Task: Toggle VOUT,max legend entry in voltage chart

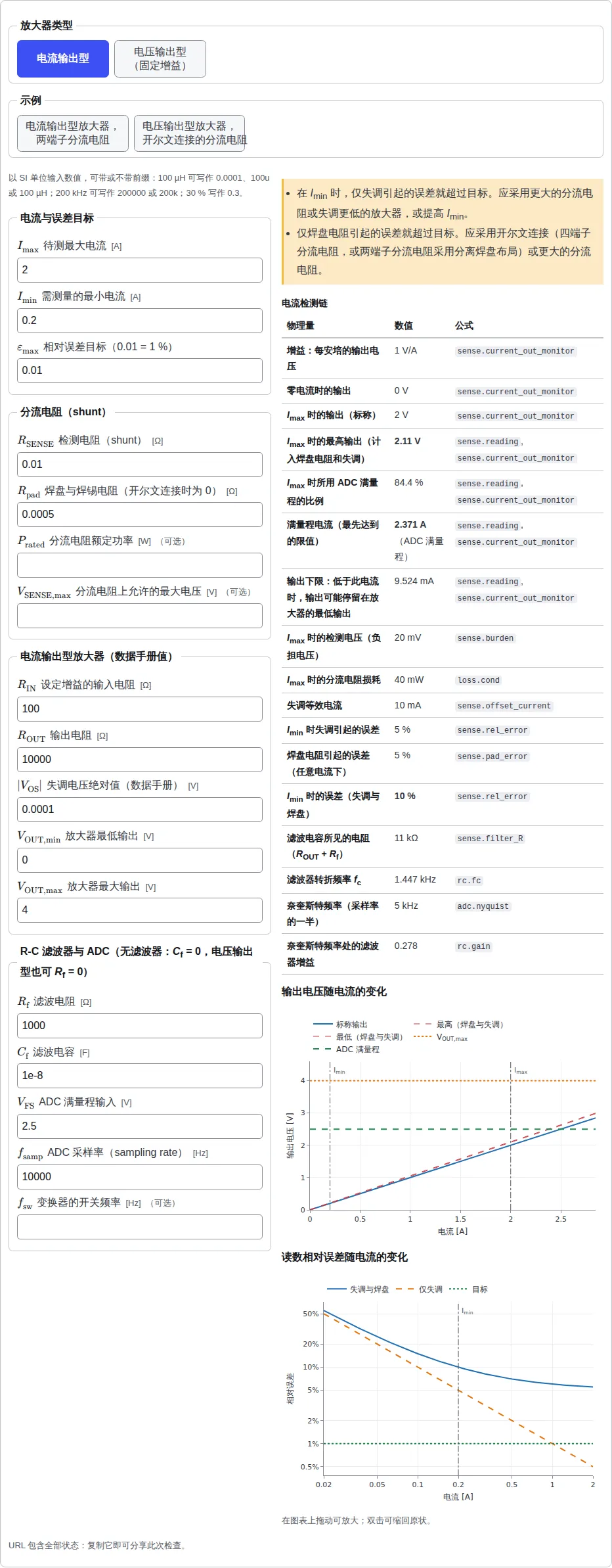Action: click(x=441, y=1037)
